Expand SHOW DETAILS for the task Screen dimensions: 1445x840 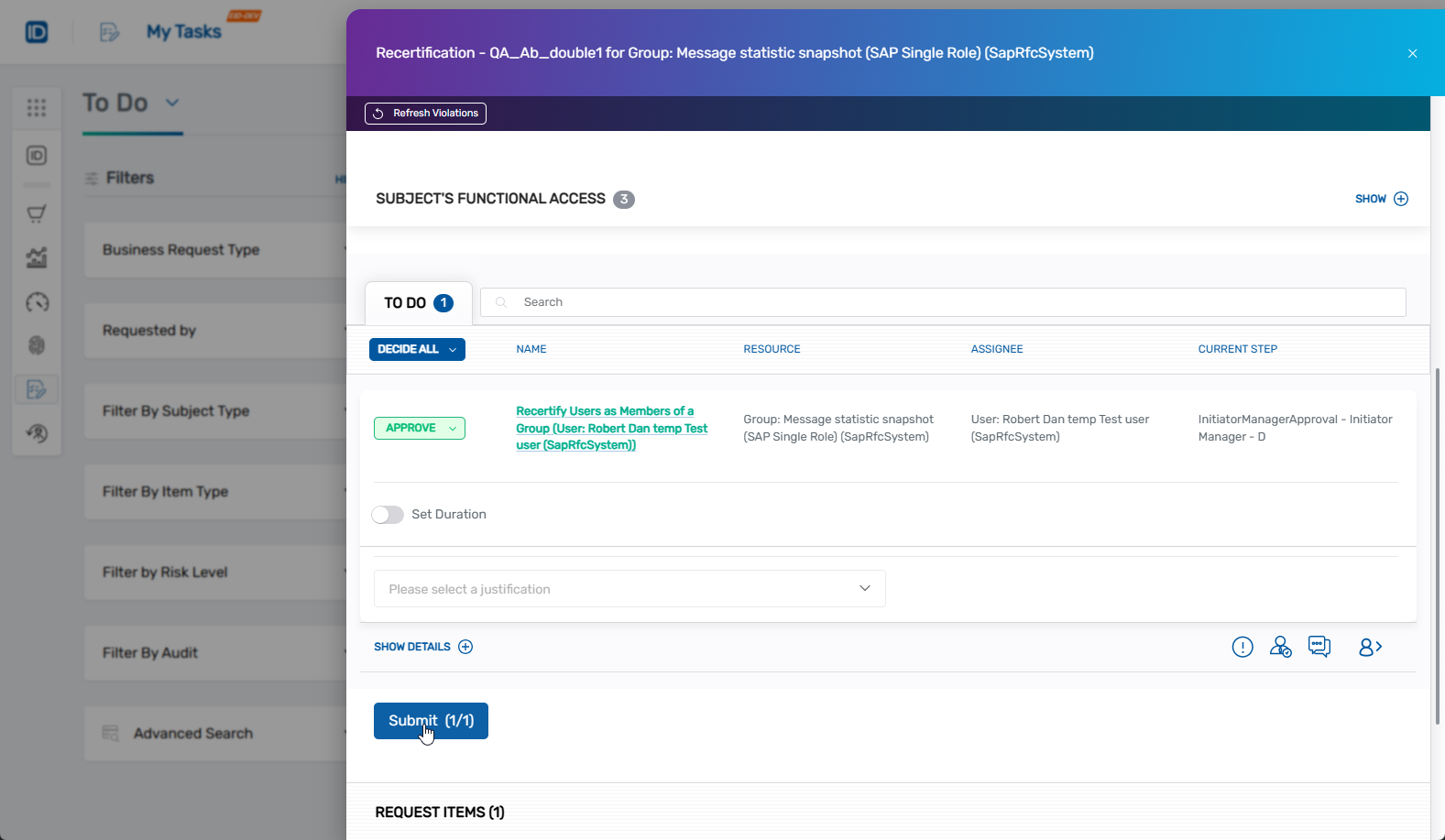coord(422,647)
